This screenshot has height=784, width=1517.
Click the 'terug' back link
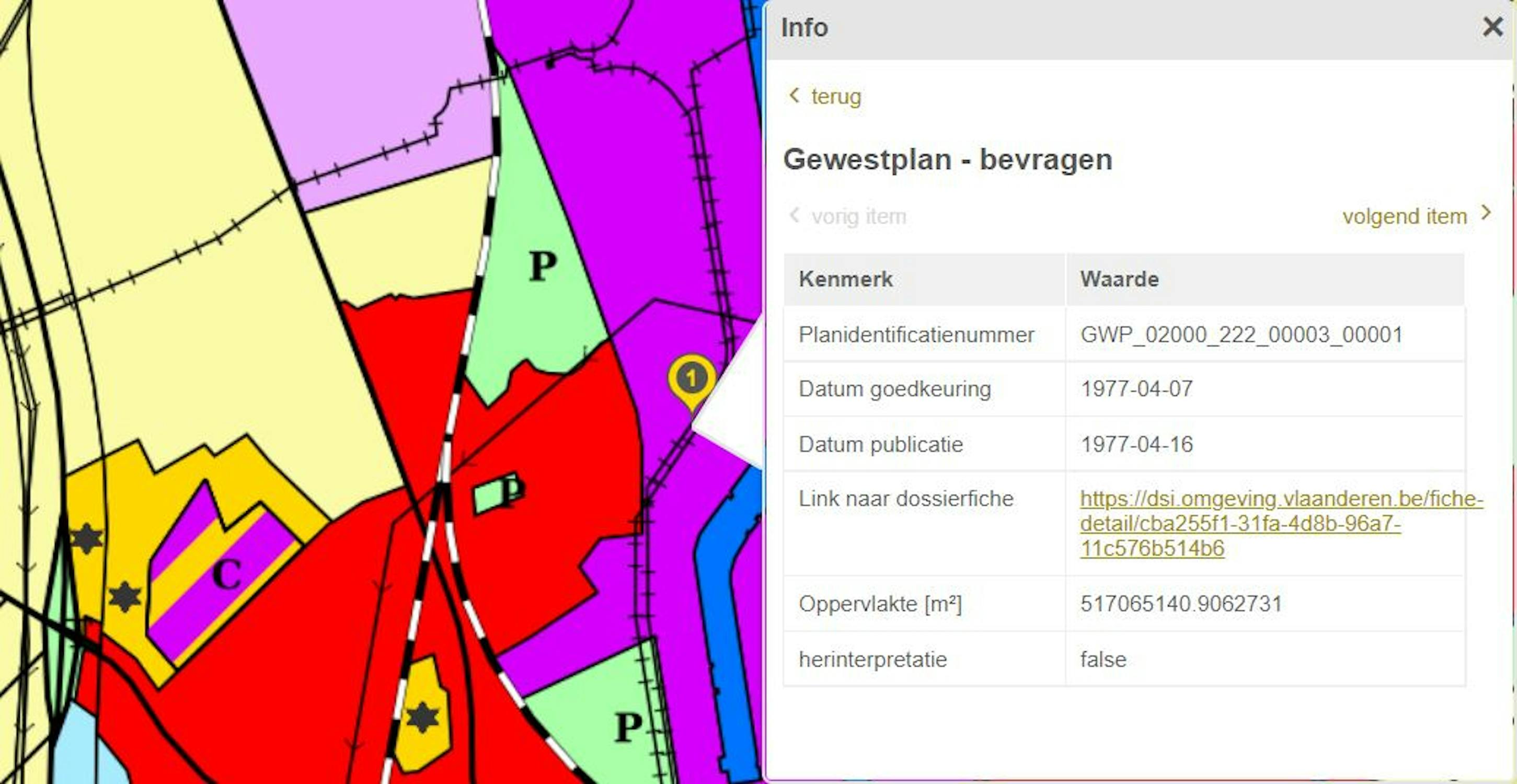[836, 96]
